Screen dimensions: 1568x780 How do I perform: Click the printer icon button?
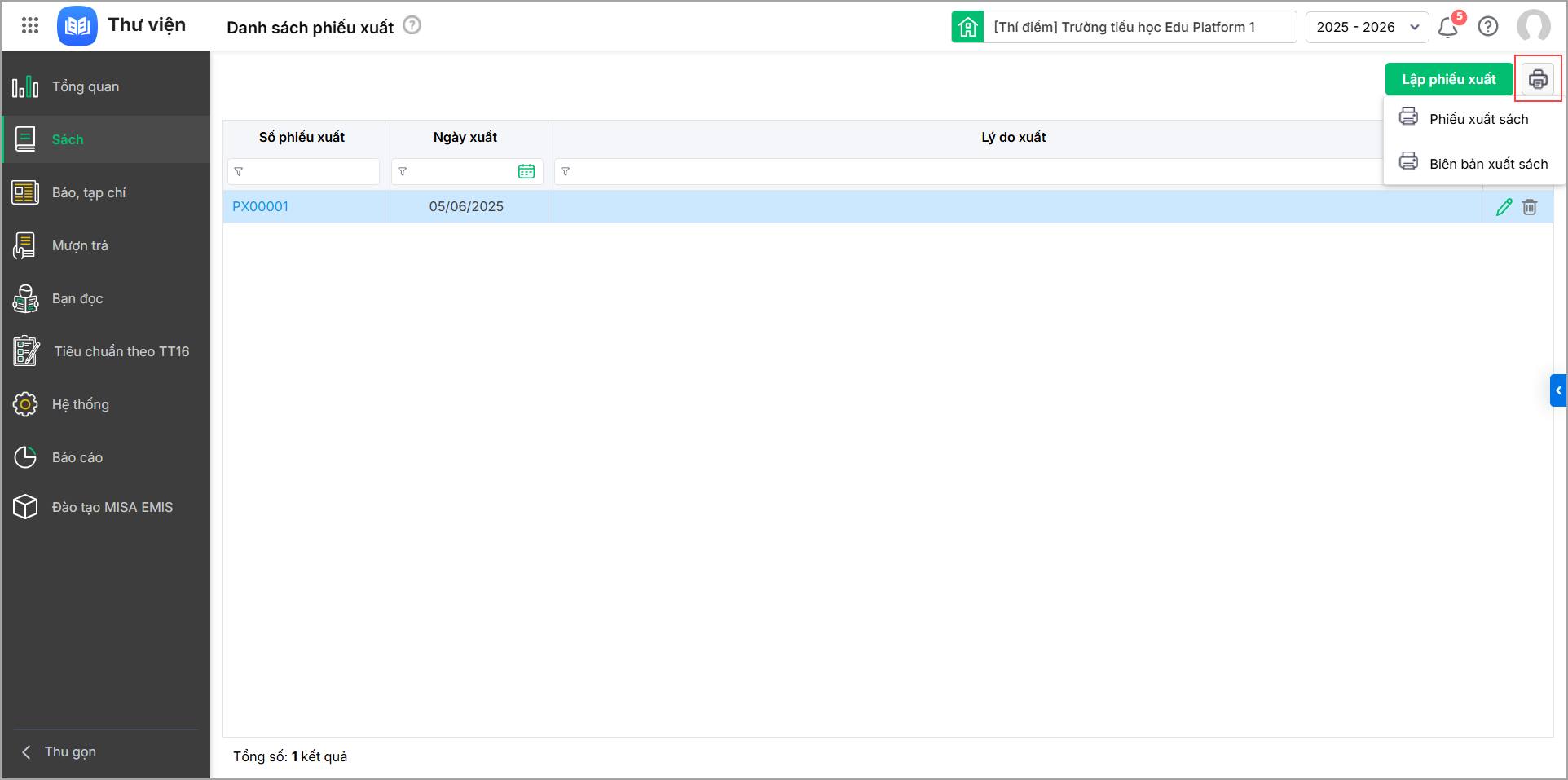[x=1538, y=79]
